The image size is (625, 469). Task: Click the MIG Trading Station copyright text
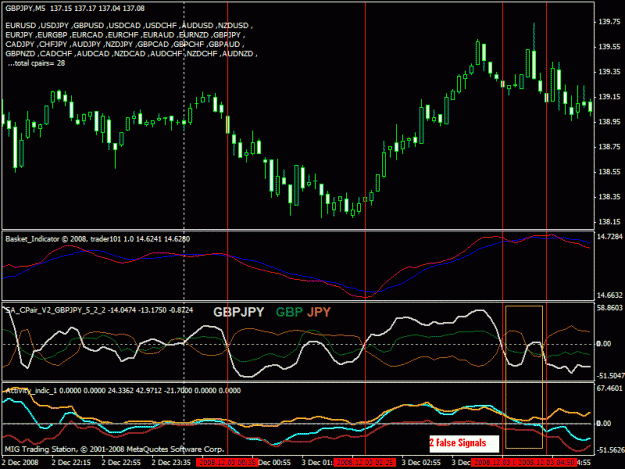114,449
